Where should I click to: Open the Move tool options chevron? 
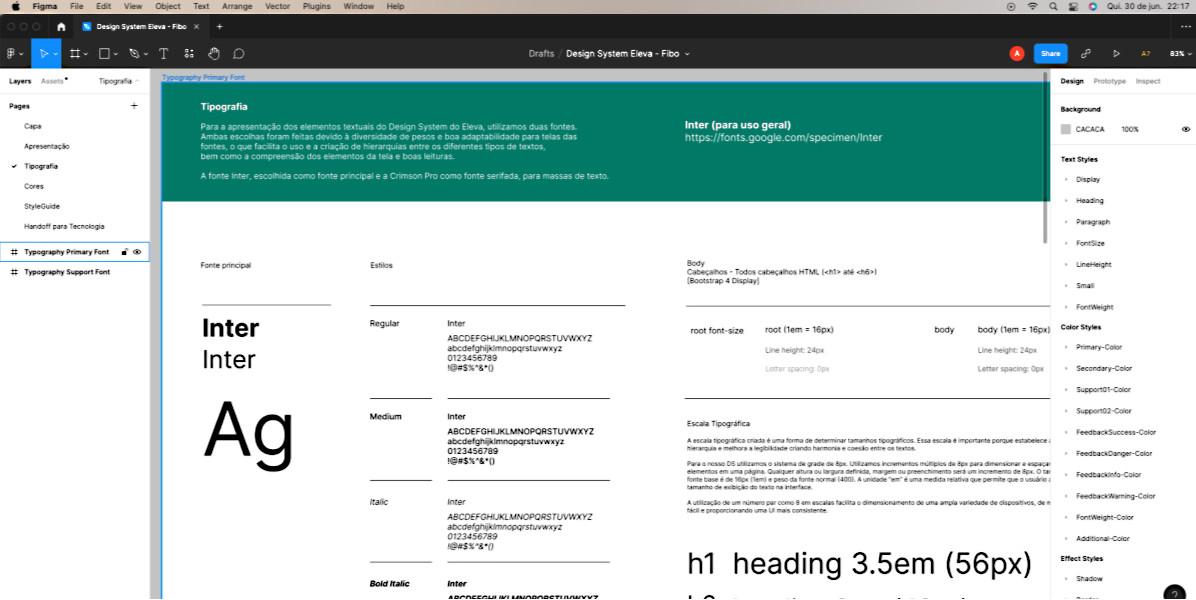pyautogui.click(x=55, y=54)
